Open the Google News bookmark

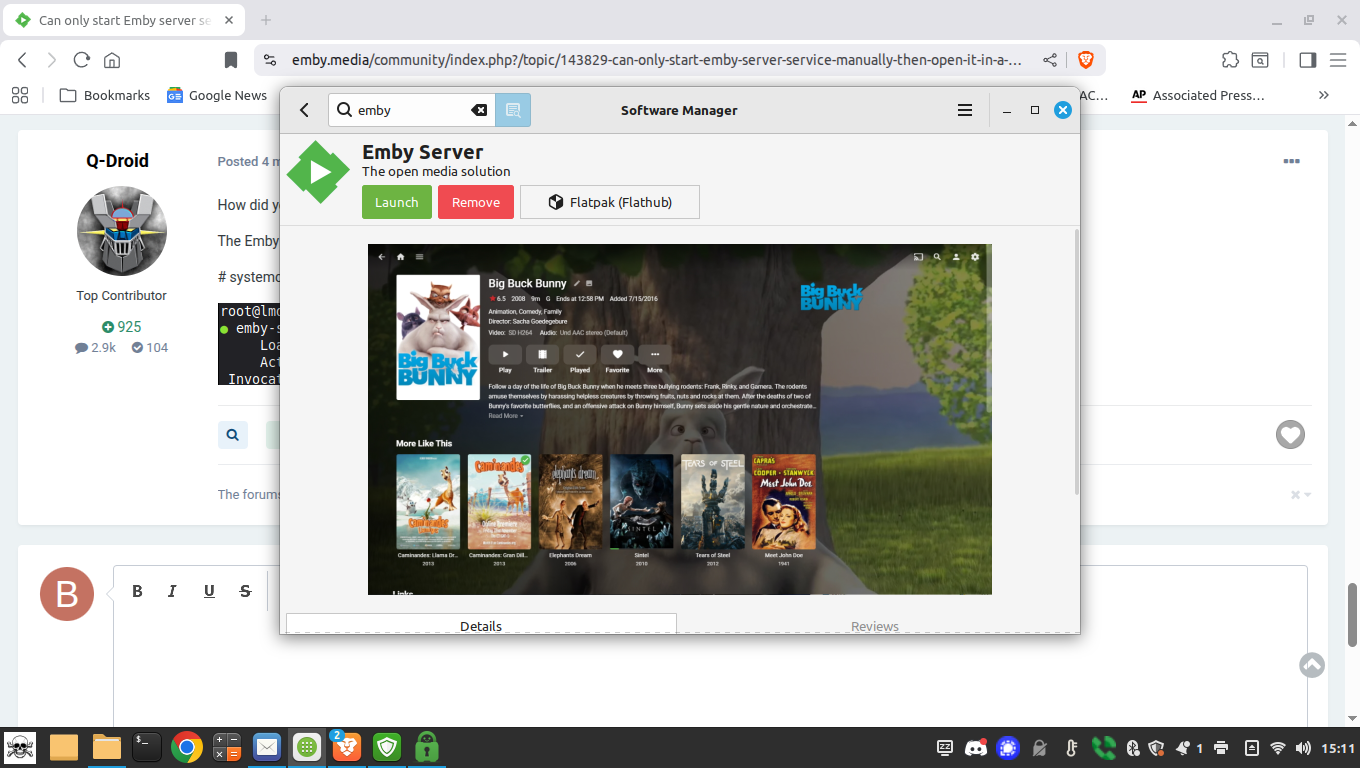(x=217, y=95)
